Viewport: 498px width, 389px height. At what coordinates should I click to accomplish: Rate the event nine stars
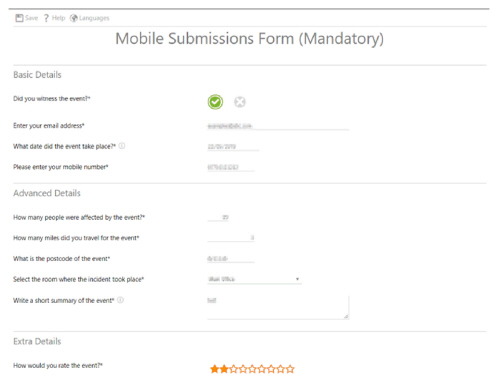click(290, 369)
